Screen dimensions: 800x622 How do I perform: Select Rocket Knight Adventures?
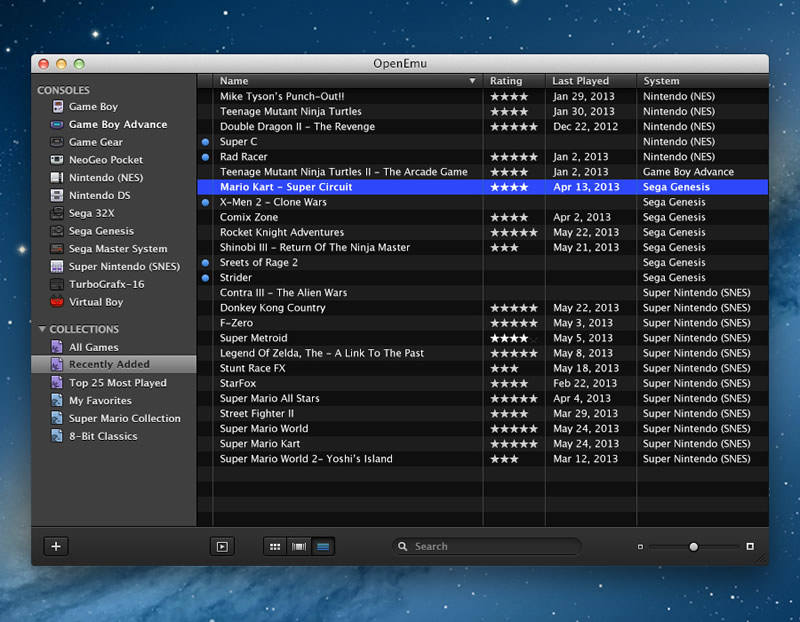coord(282,232)
